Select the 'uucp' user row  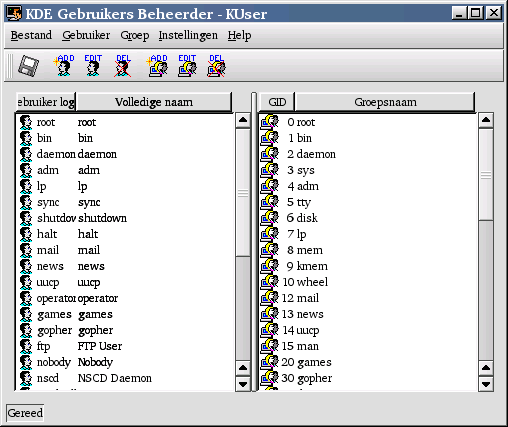pyautogui.click(x=124, y=282)
